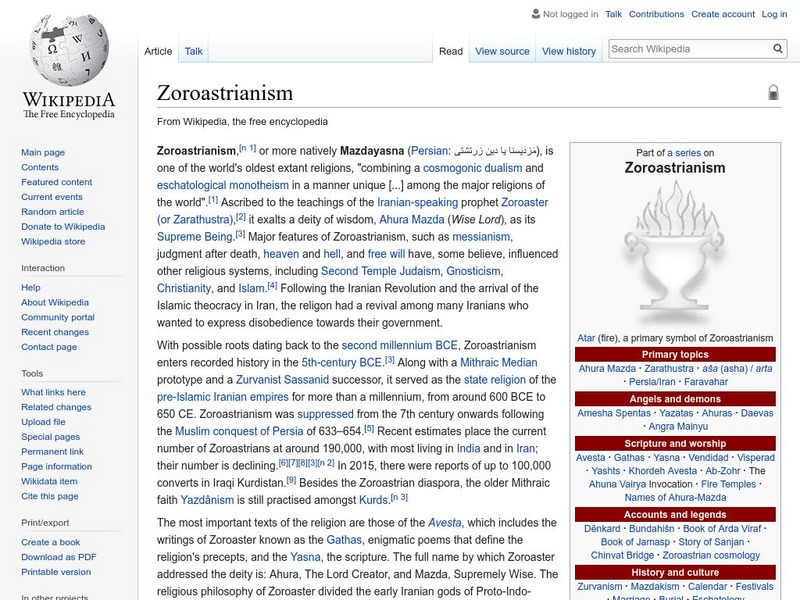Switch to the Talk tab

(193, 51)
